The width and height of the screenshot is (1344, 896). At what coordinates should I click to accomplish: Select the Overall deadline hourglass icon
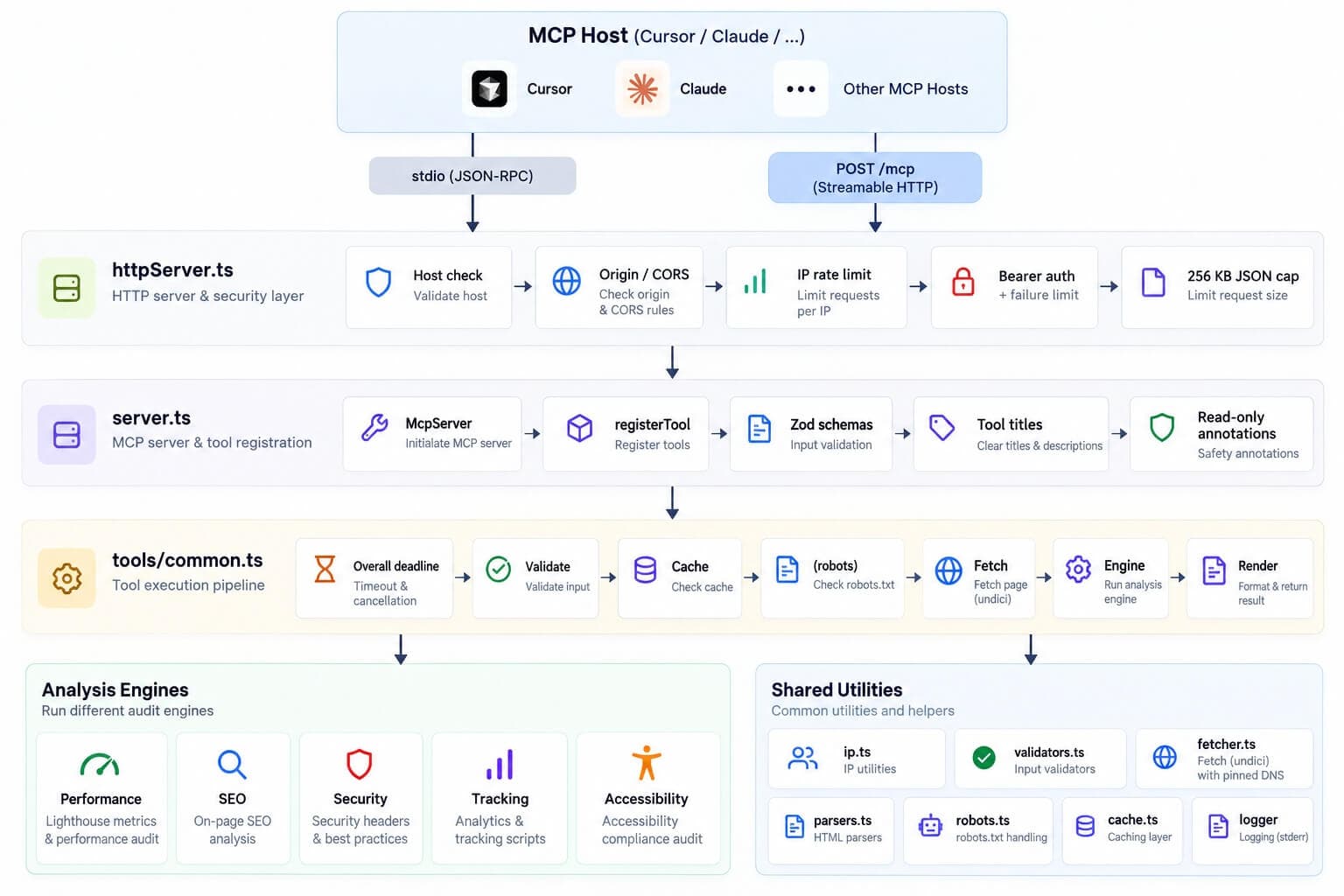[x=325, y=569]
